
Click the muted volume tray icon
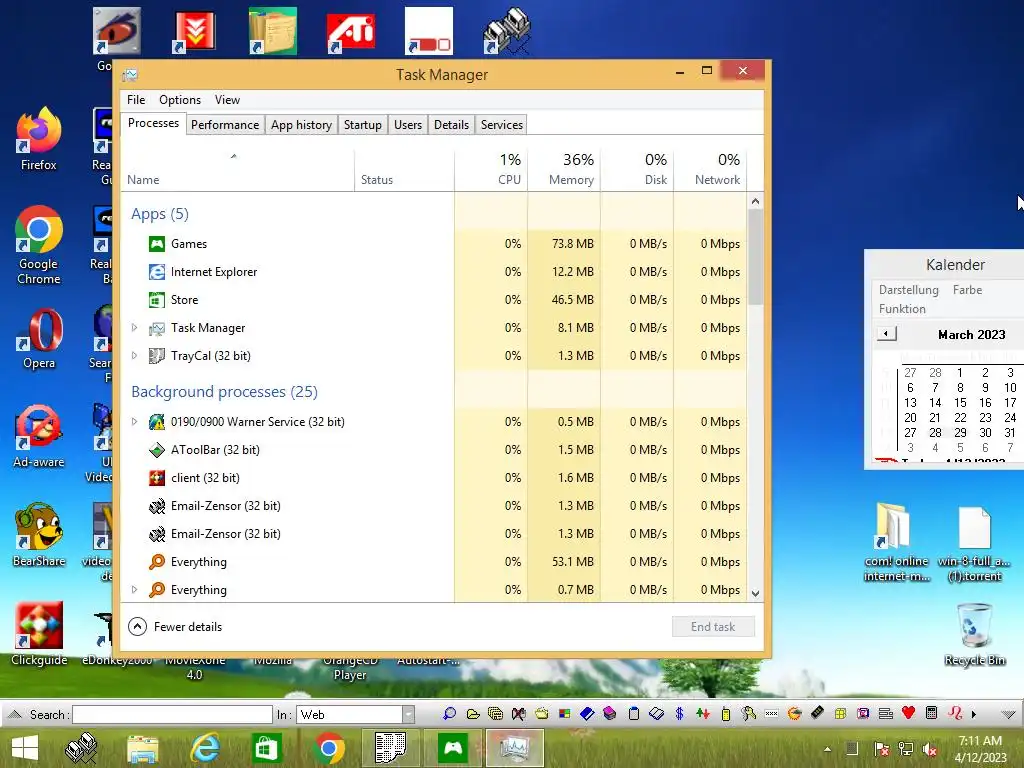click(930, 750)
